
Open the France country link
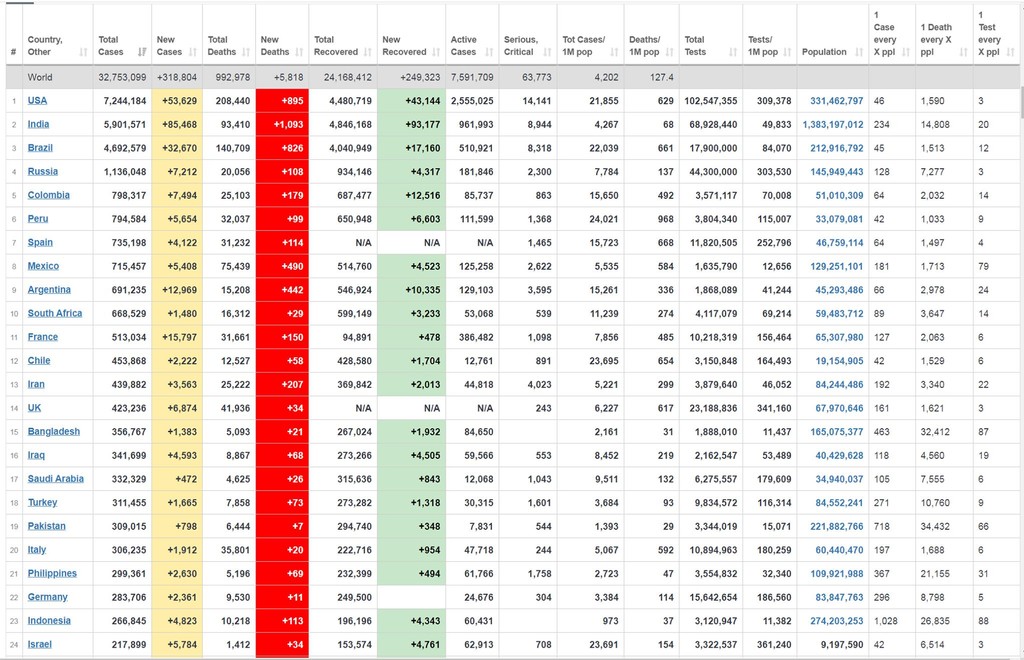coord(42,337)
